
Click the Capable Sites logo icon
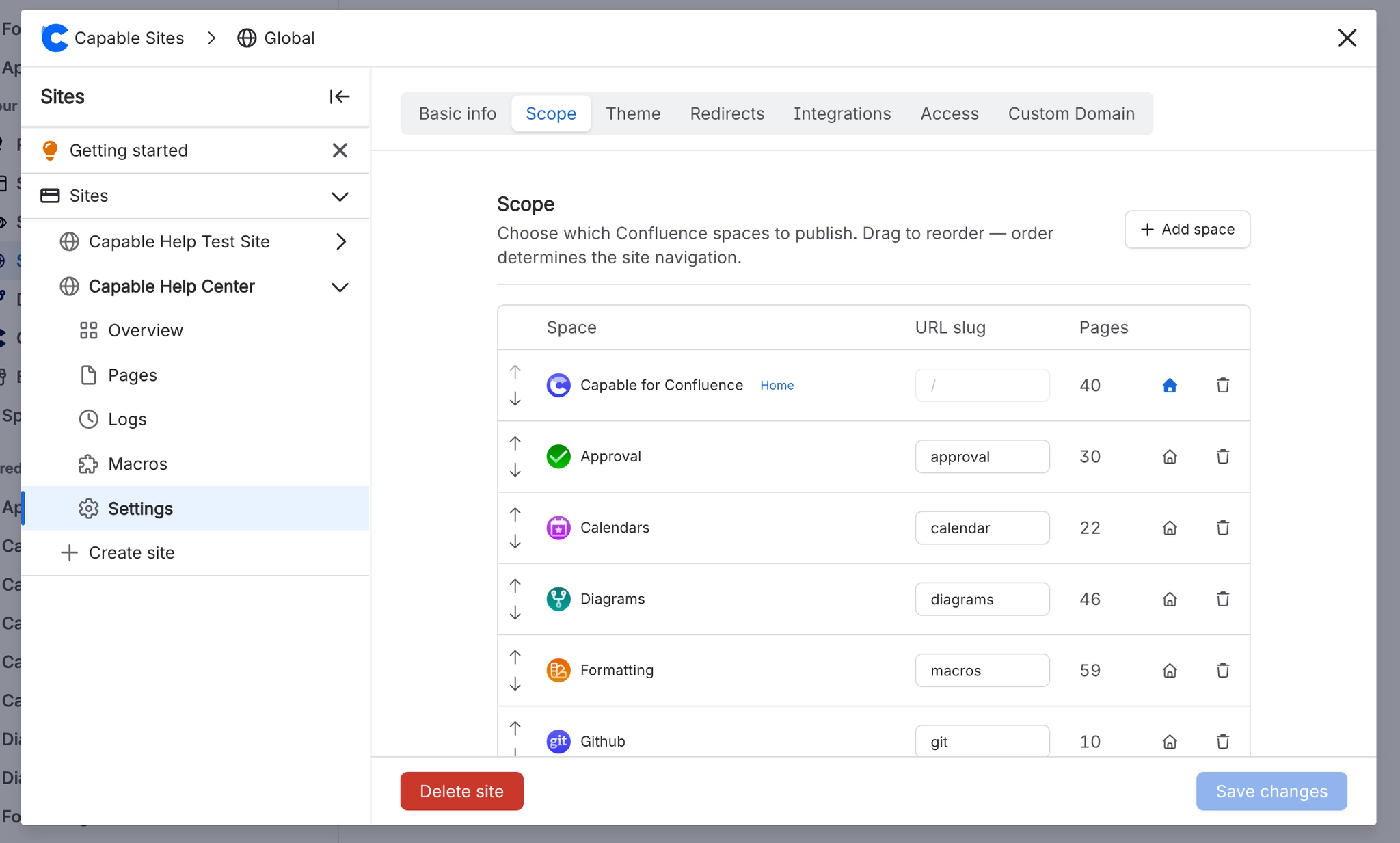[x=55, y=38]
